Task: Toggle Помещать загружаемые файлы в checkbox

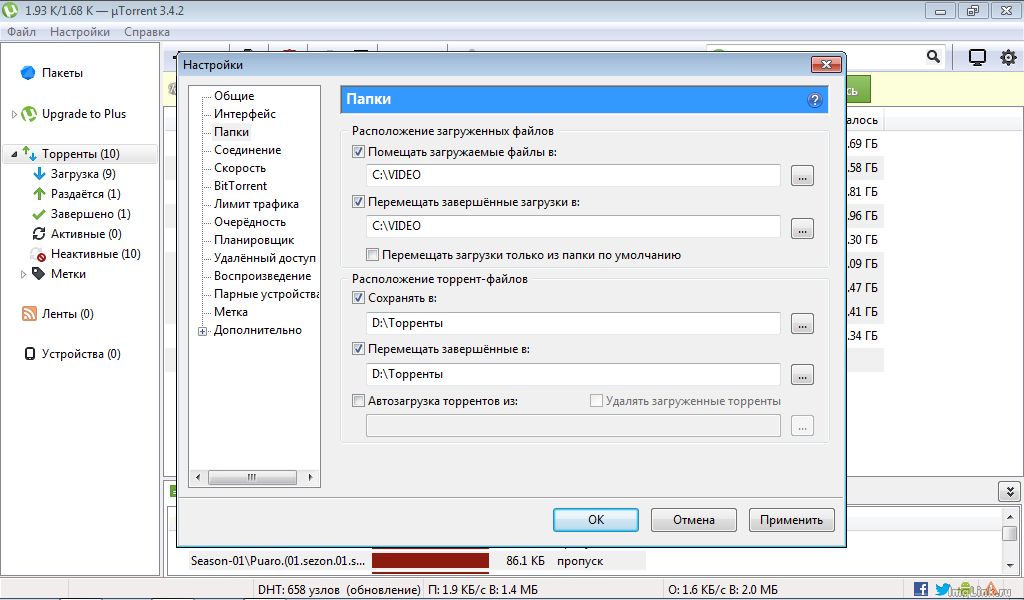Action: [x=358, y=151]
